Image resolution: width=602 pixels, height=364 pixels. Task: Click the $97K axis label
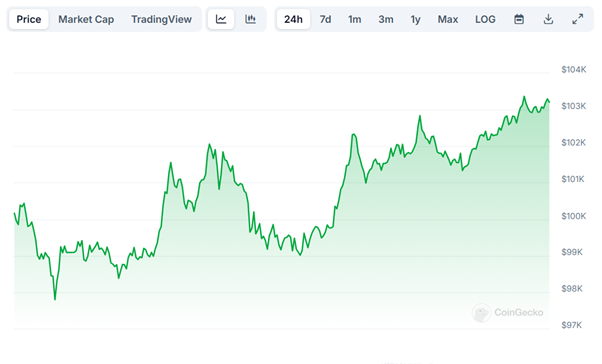[572, 325]
